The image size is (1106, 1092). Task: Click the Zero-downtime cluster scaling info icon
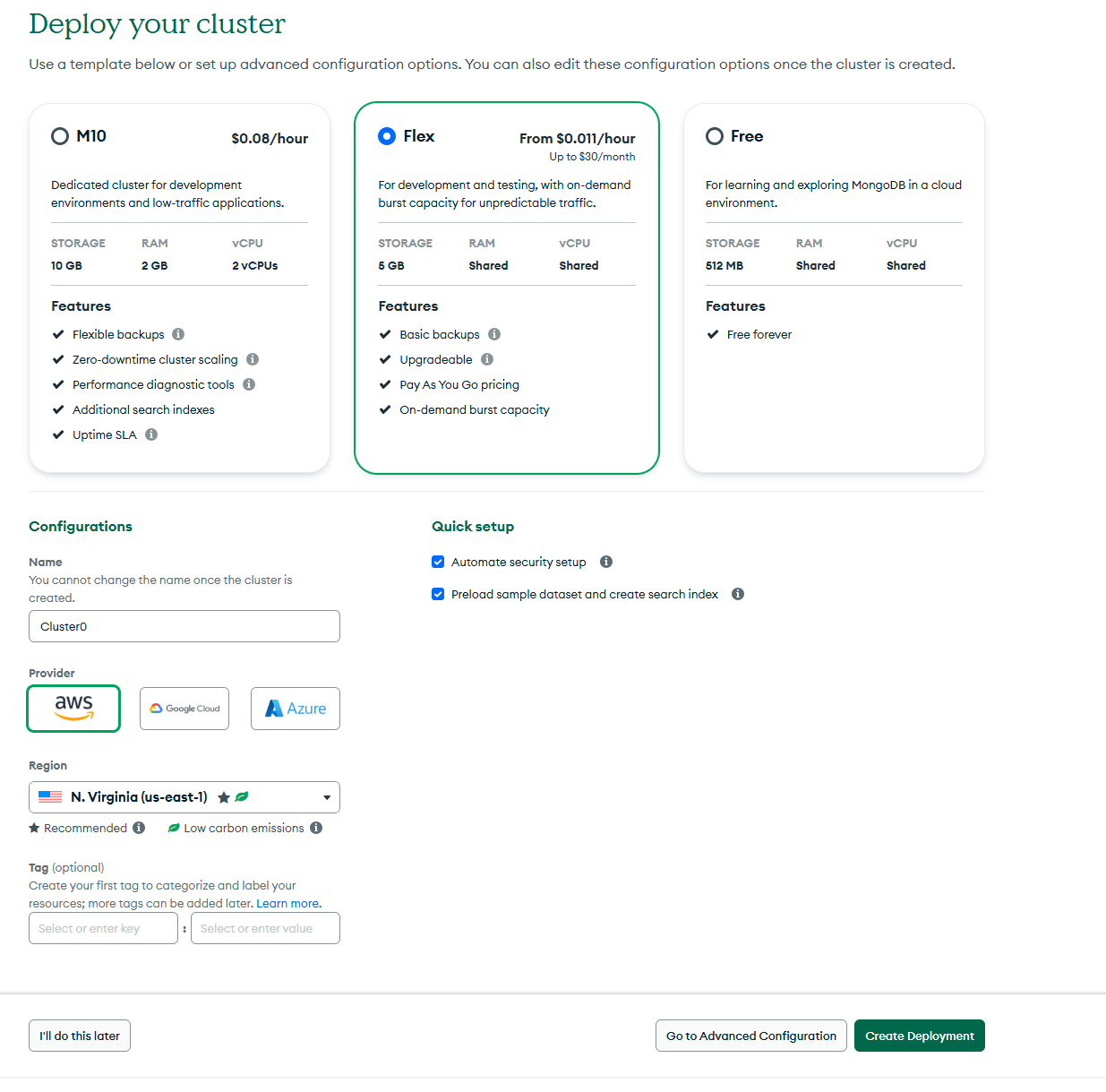[x=253, y=359]
